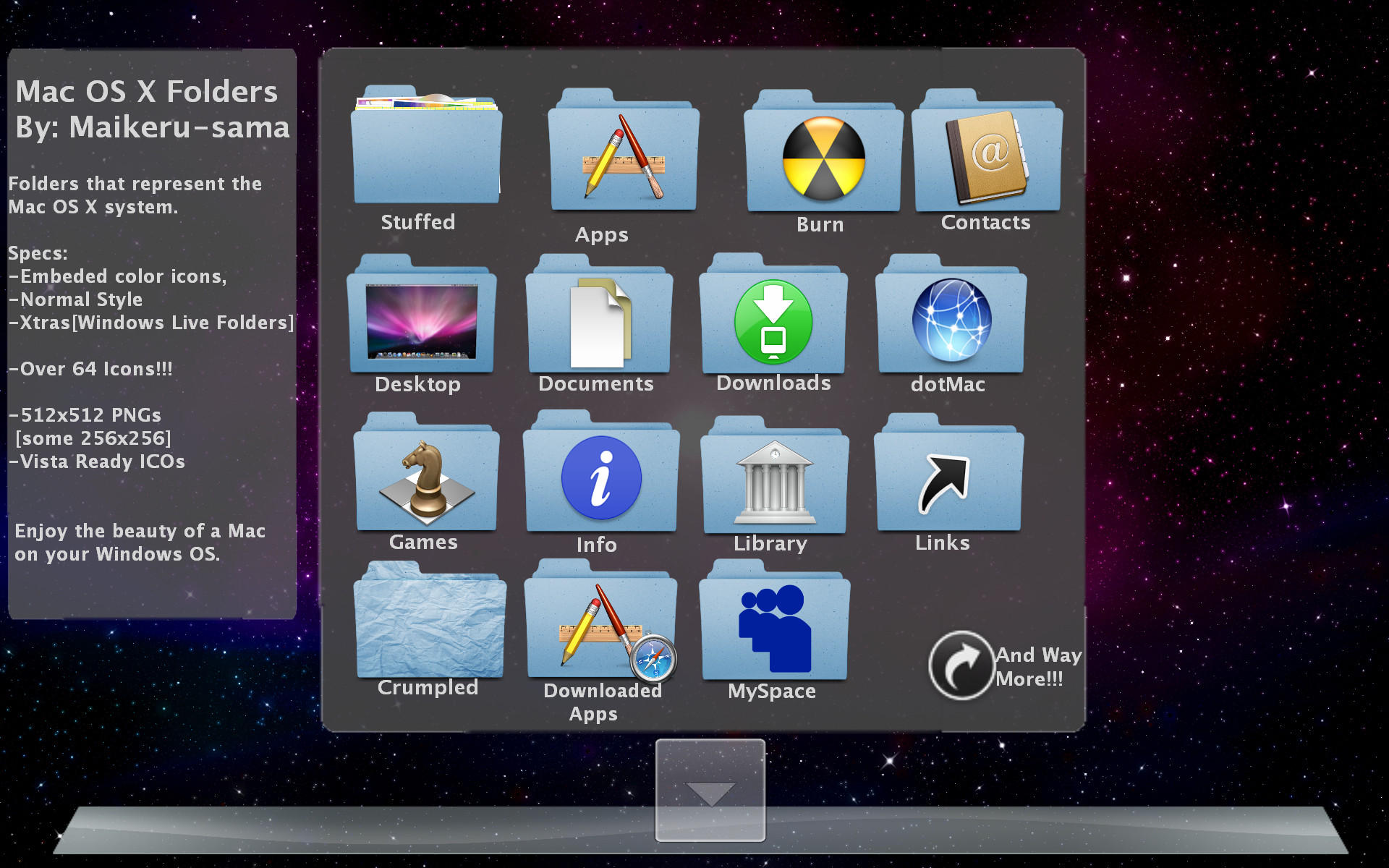Click the MySpace folder icon
The width and height of the screenshot is (1389, 868).
click(774, 624)
